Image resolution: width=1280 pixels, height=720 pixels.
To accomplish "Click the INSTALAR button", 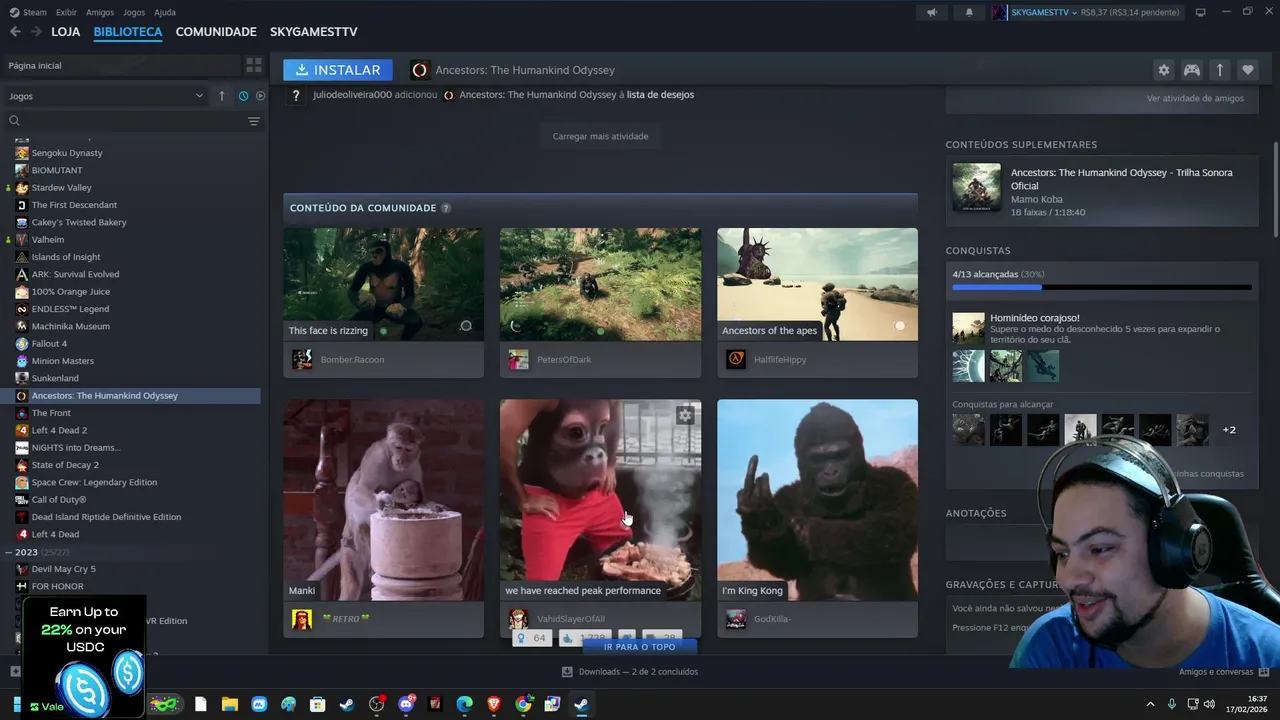I will [x=338, y=70].
